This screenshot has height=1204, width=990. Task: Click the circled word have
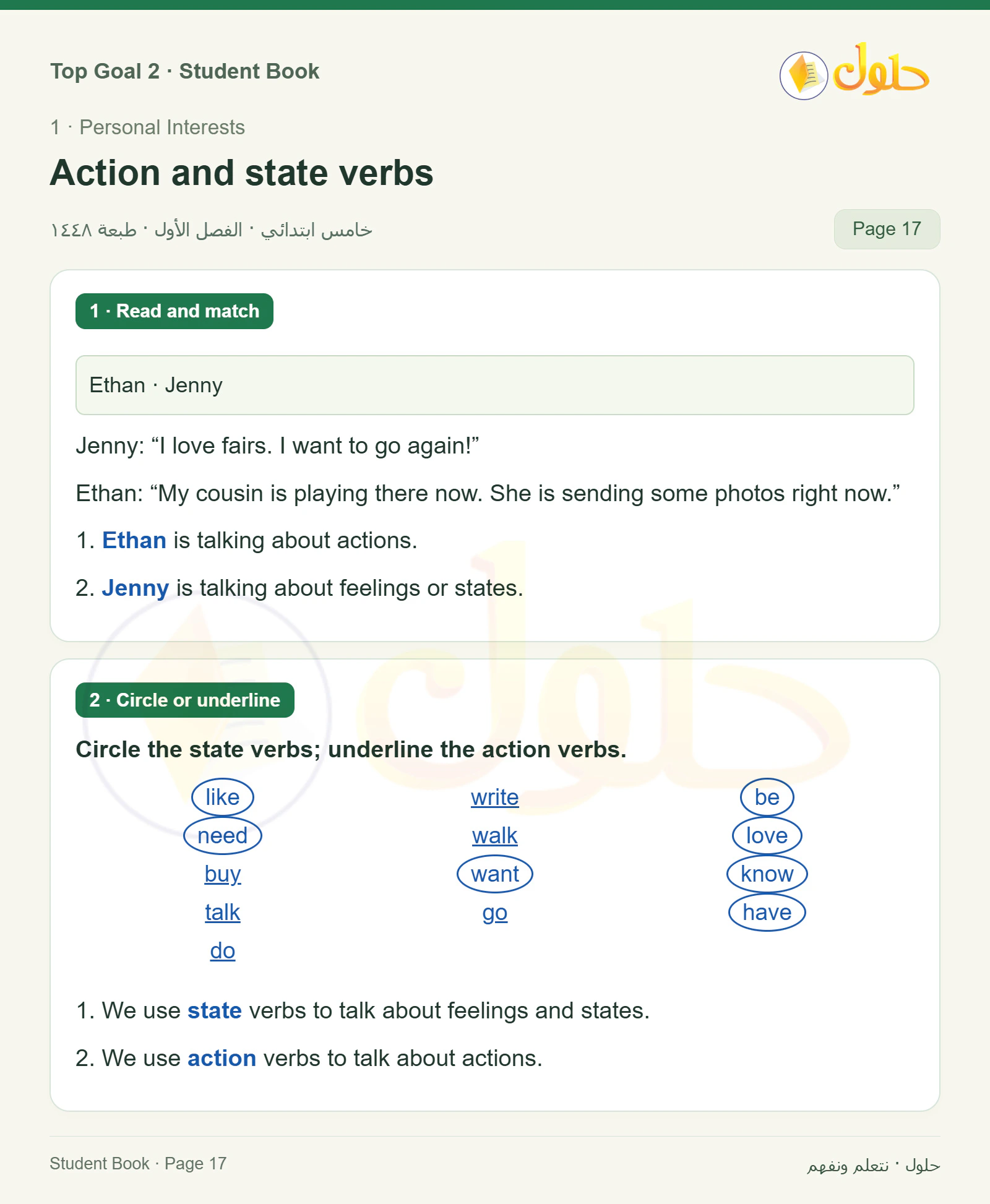point(767,912)
